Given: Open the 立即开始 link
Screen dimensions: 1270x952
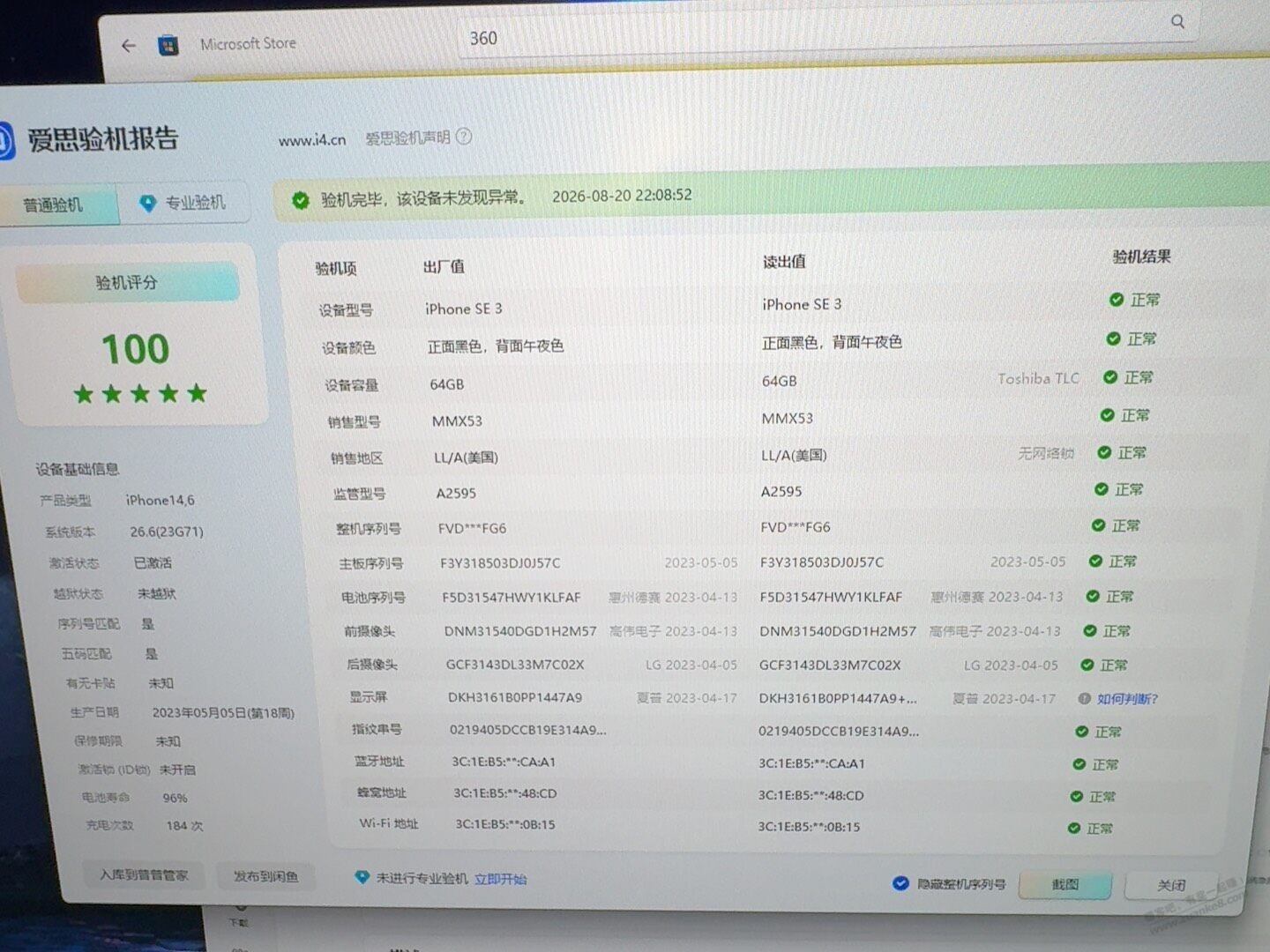Looking at the screenshot, I should [500, 879].
